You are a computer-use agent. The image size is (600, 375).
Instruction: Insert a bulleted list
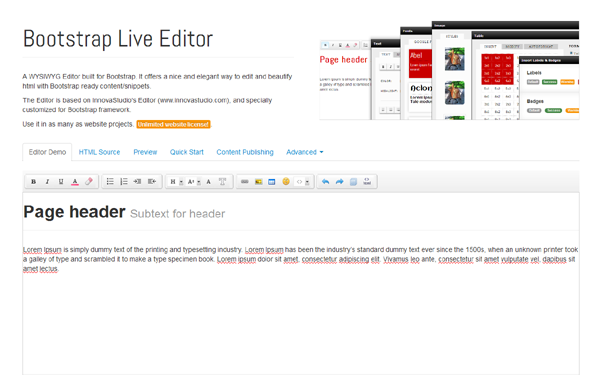click(x=110, y=182)
